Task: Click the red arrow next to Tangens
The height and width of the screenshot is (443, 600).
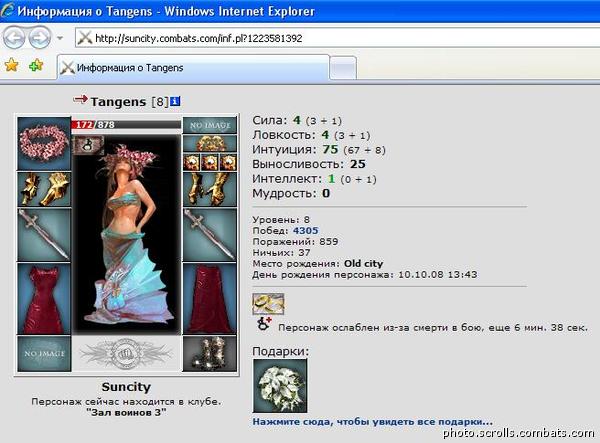Action: click(80, 99)
